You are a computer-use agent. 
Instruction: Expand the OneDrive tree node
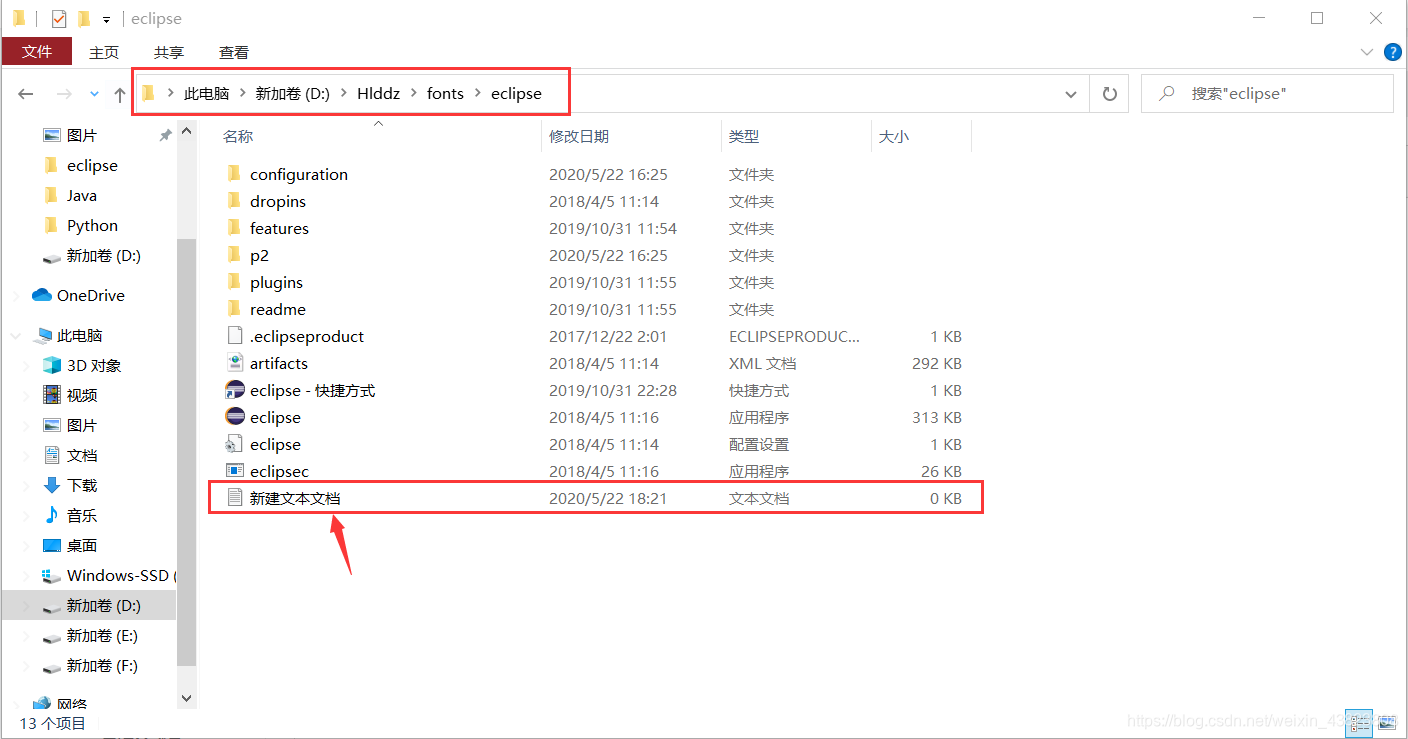point(15,296)
